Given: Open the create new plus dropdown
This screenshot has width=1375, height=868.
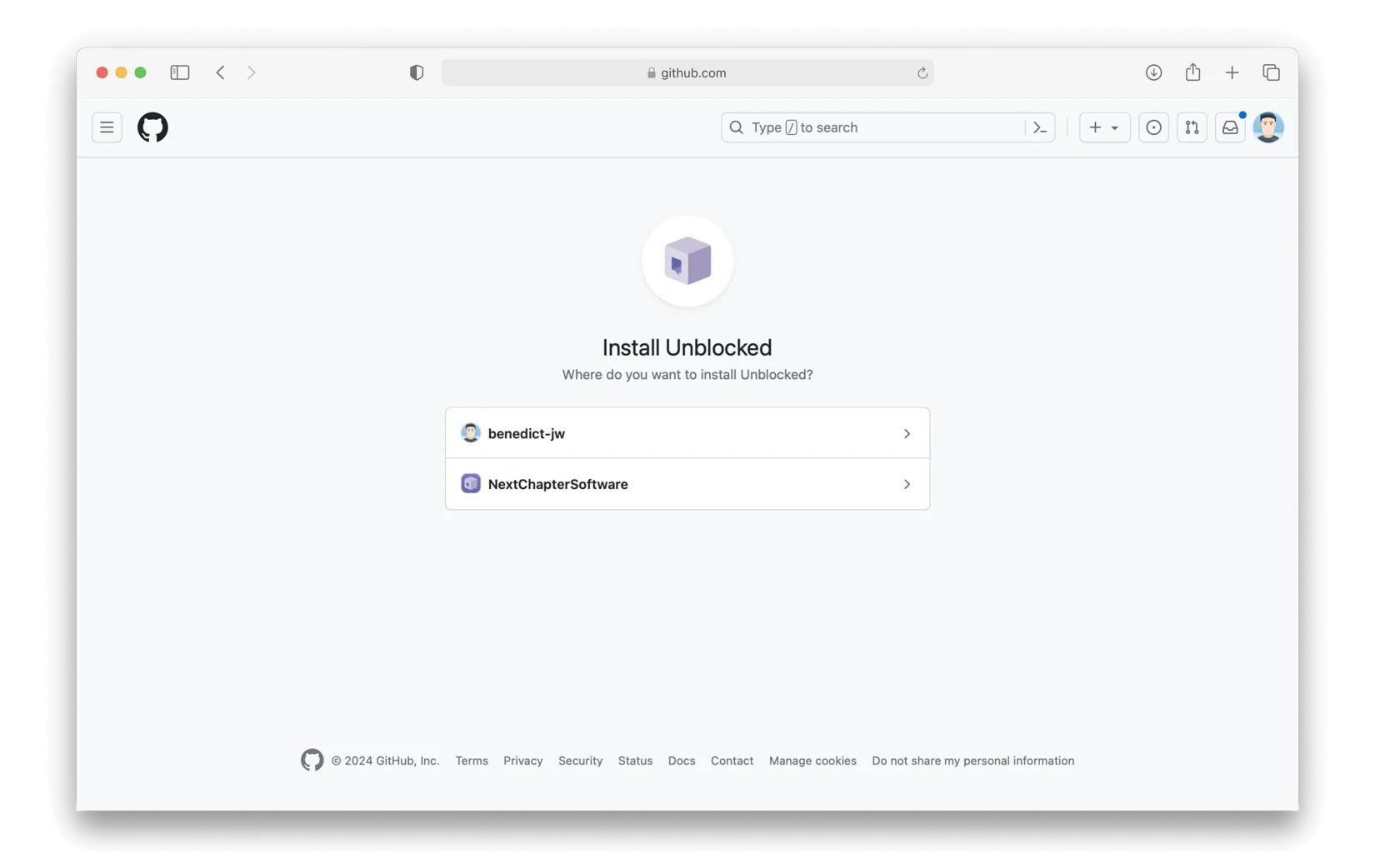Looking at the screenshot, I should click(1104, 127).
